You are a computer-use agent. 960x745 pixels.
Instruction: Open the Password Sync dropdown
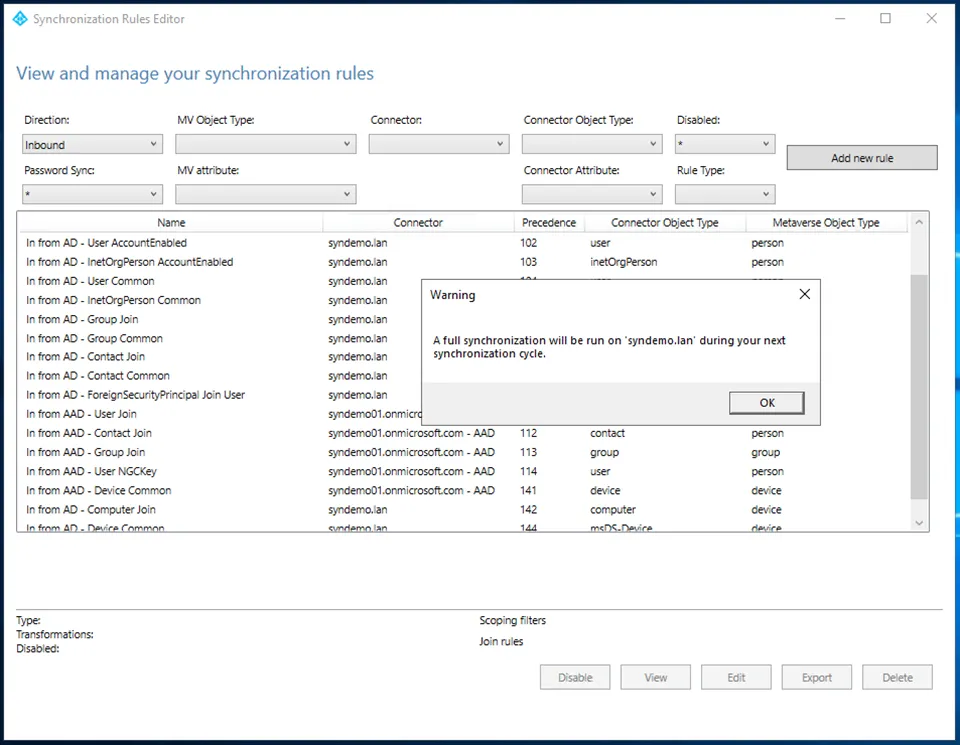click(x=92, y=194)
